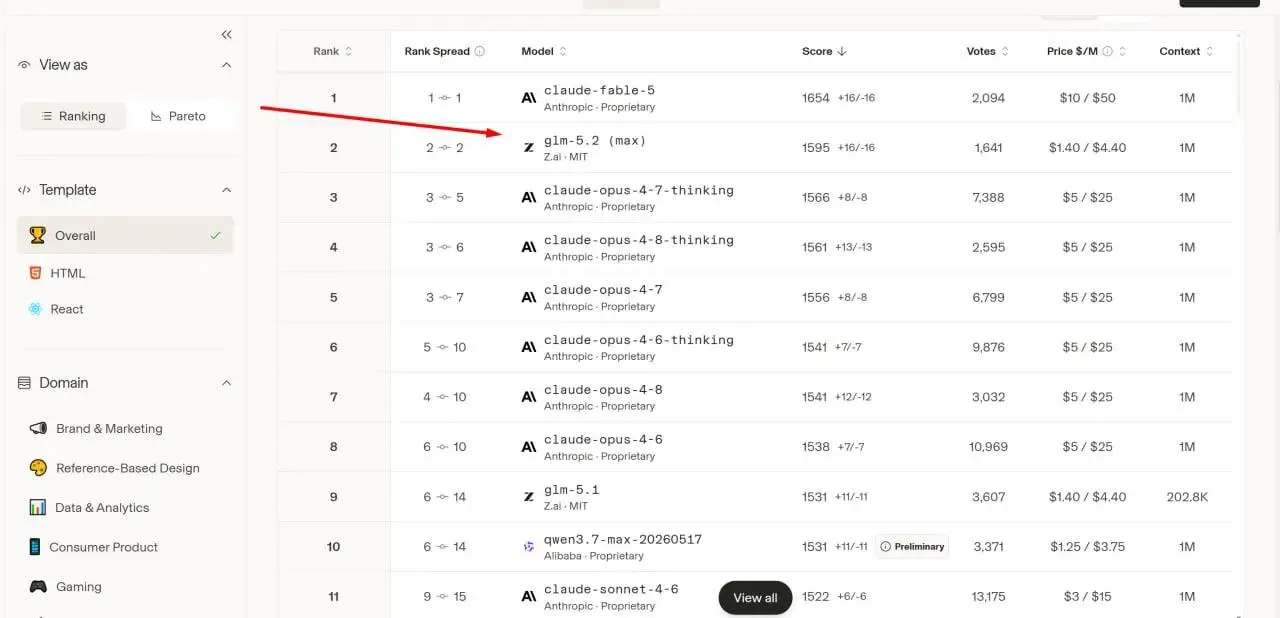Click the Price $/M info icon
The height and width of the screenshot is (618, 1280).
(1107, 51)
